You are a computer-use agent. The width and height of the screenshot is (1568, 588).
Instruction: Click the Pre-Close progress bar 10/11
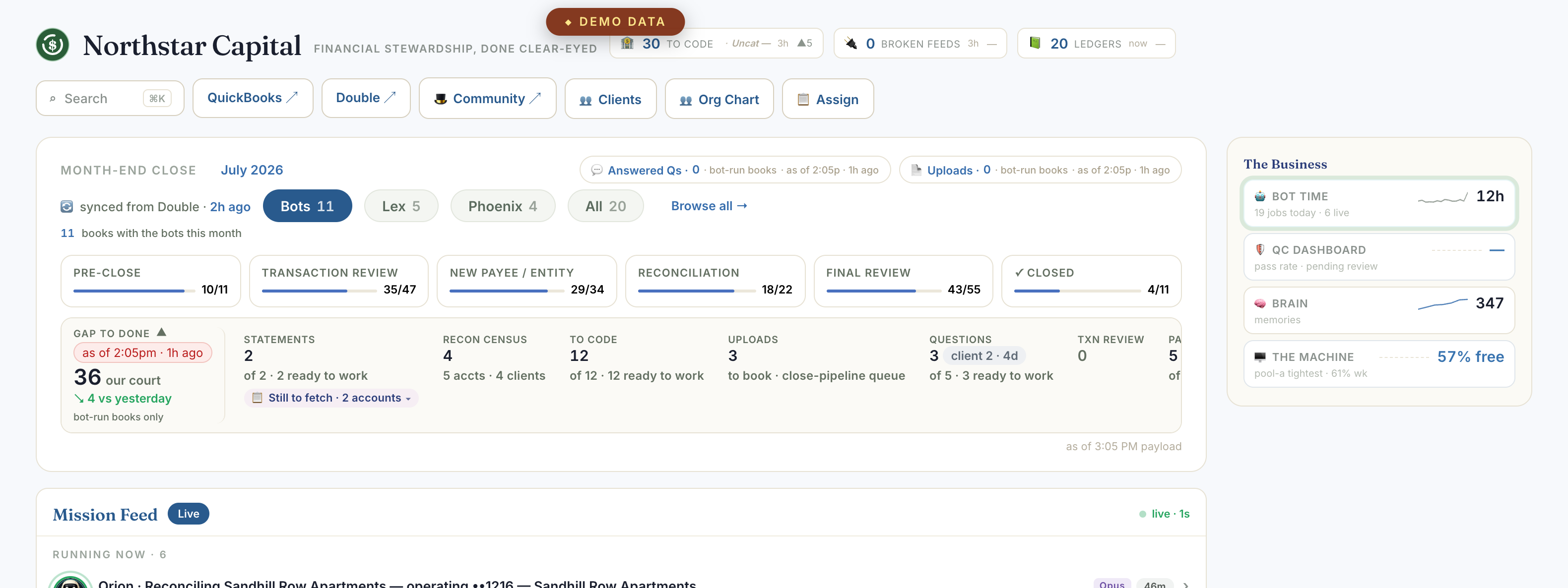(134, 291)
